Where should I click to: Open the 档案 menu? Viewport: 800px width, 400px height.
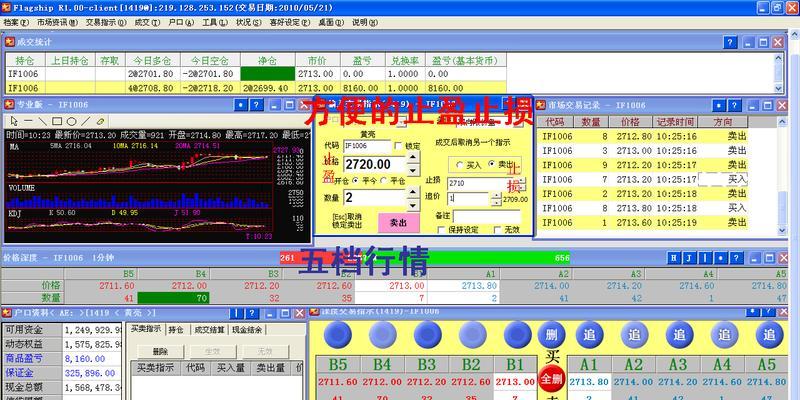pyautogui.click(x=16, y=22)
